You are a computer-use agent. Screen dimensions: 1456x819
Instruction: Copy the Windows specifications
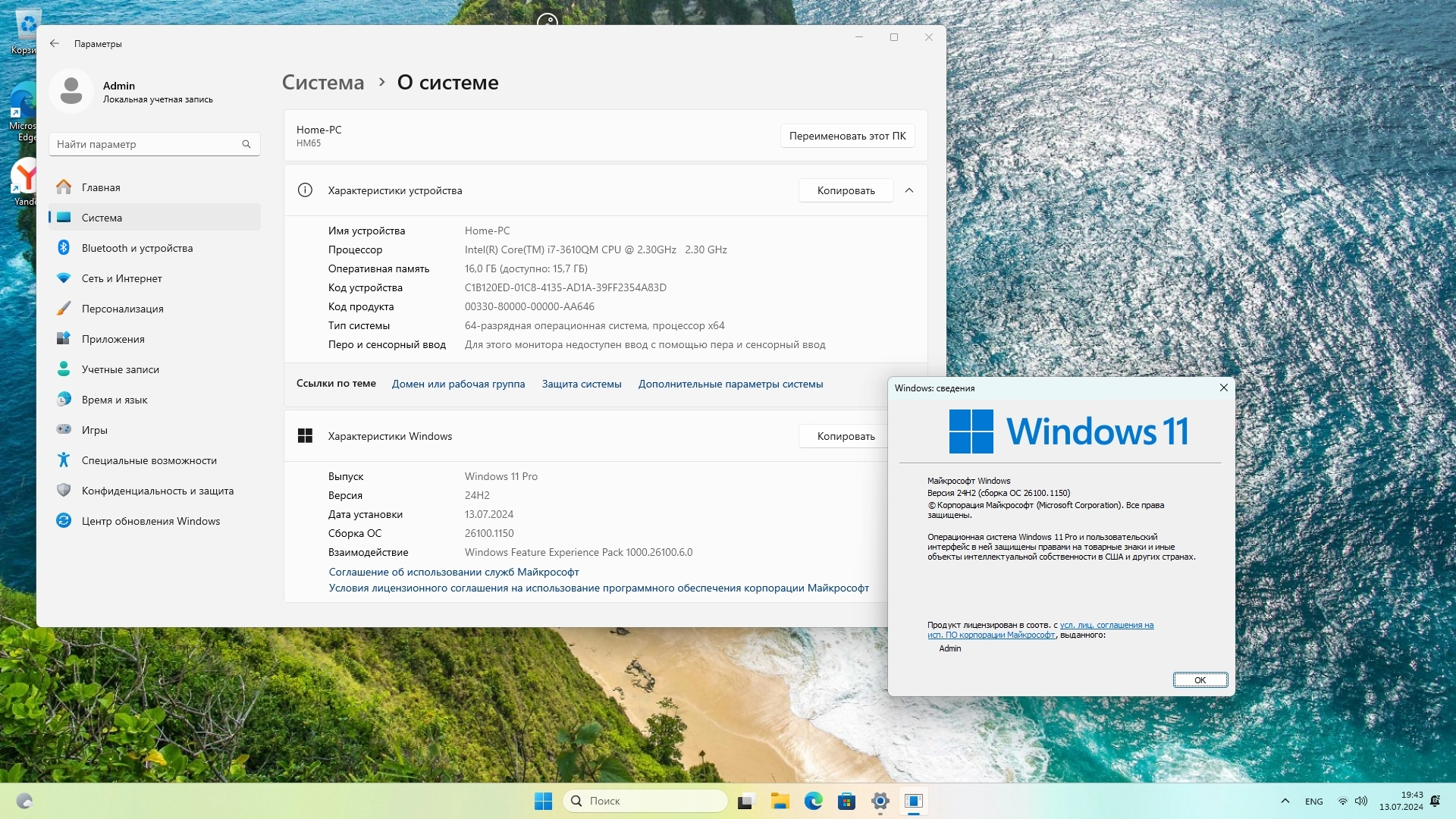(845, 436)
